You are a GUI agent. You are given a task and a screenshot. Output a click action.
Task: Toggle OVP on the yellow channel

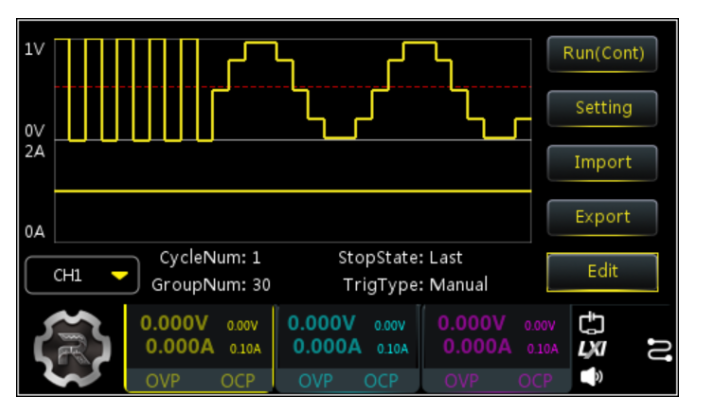[163, 381]
